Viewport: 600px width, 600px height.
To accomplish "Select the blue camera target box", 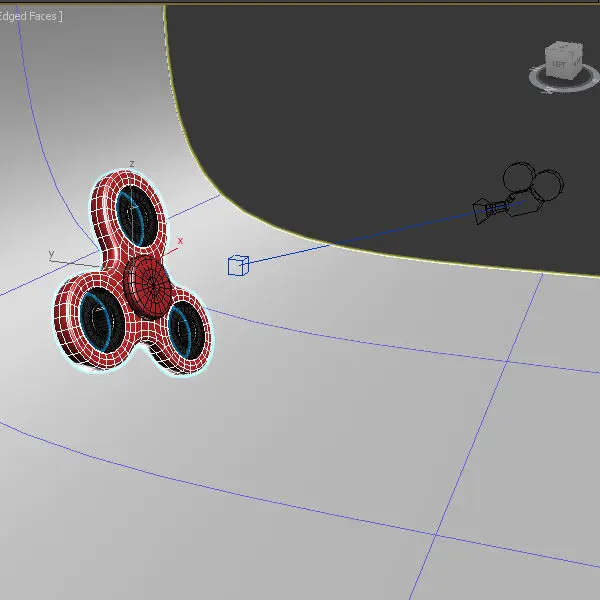I will pyautogui.click(x=238, y=265).
